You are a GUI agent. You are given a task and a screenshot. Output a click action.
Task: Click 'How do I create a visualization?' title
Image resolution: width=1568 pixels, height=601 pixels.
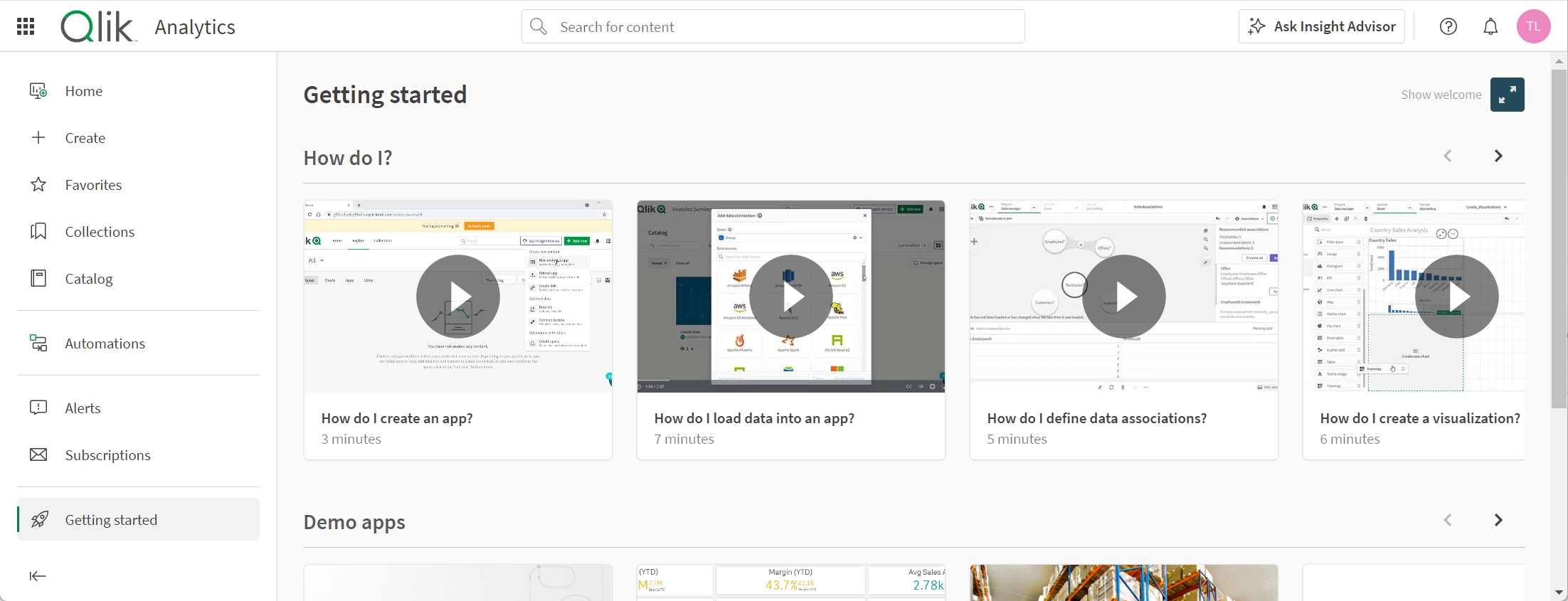[x=1420, y=418]
